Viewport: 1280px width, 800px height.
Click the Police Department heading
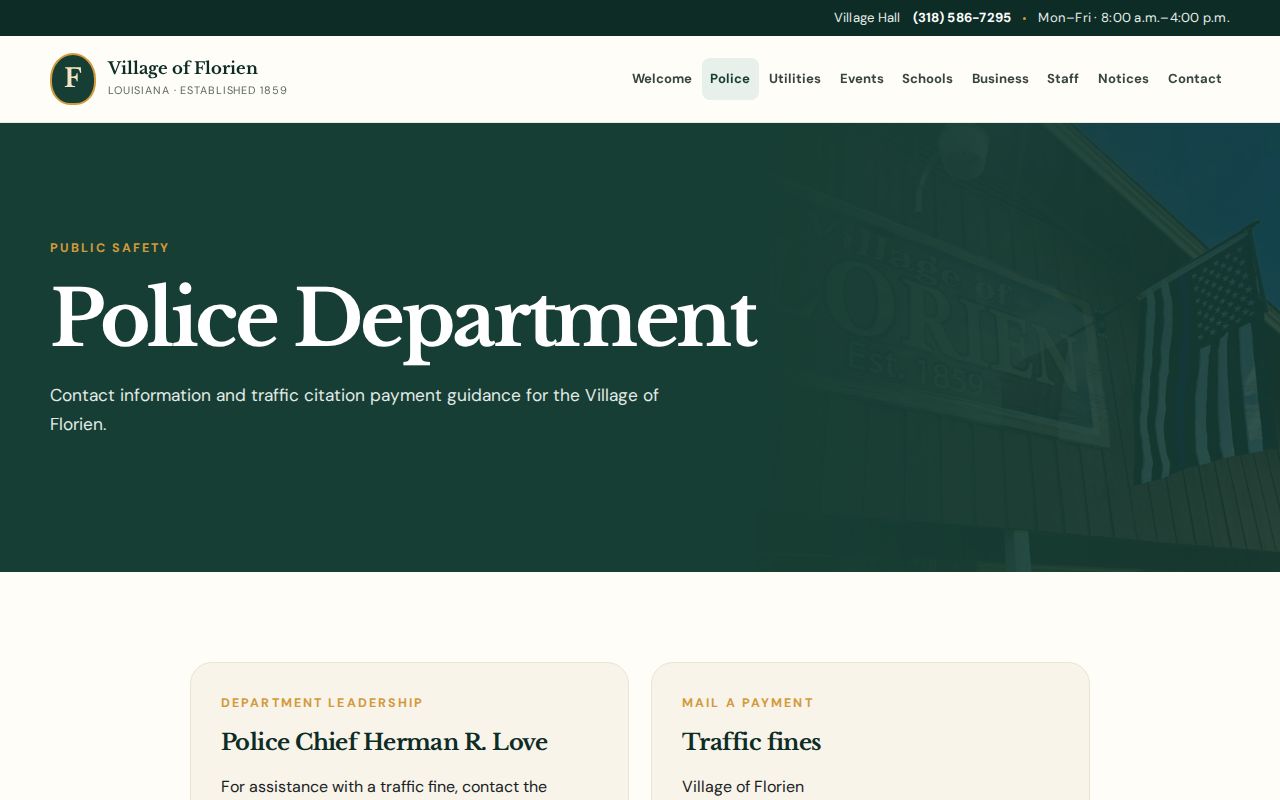pyautogui.click(x=404, y=319)
